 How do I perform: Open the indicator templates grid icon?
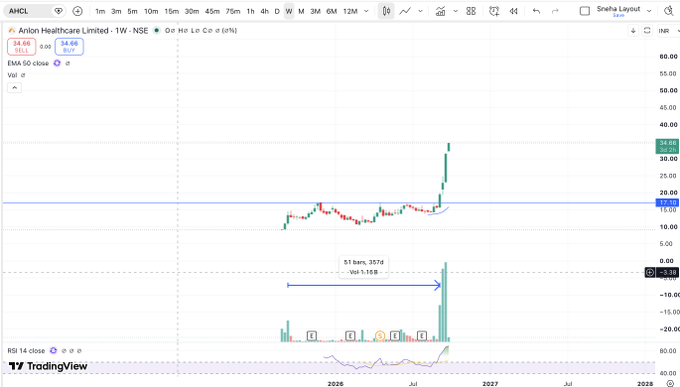pyautogui.click(x=471, y=11)
